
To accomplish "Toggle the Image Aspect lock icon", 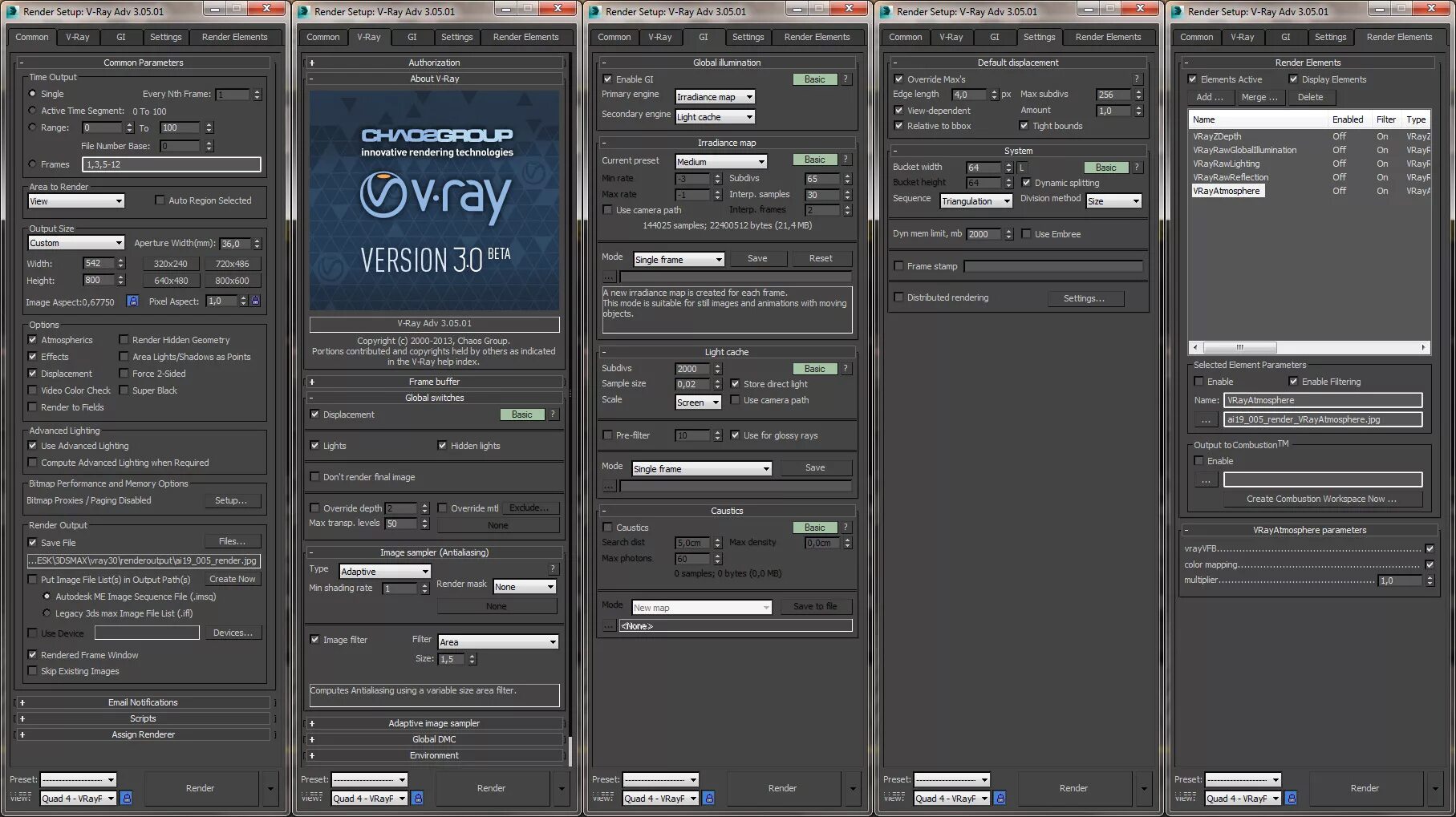I will click(x=133, y=301).
